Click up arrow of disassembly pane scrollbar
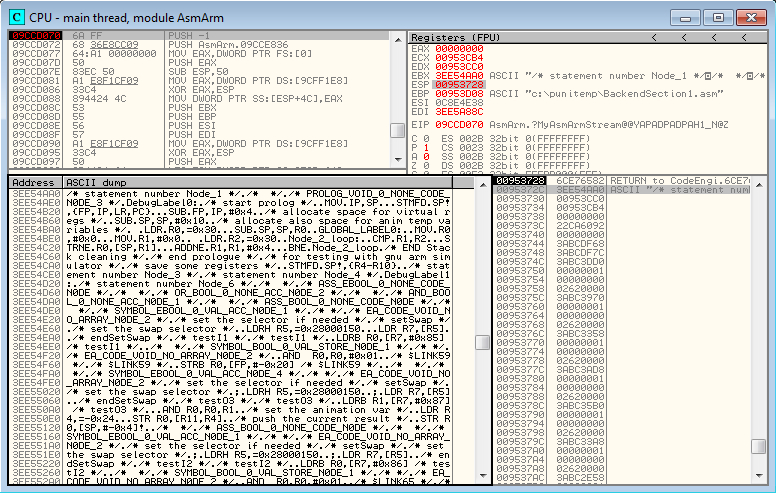 [x=397, y=39]
